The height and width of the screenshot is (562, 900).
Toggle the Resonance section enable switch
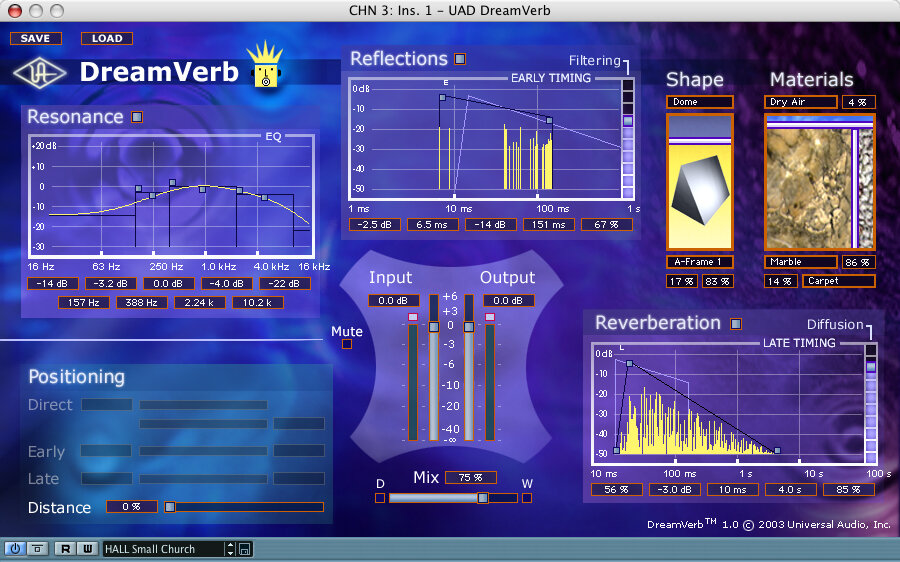(137, 117)
